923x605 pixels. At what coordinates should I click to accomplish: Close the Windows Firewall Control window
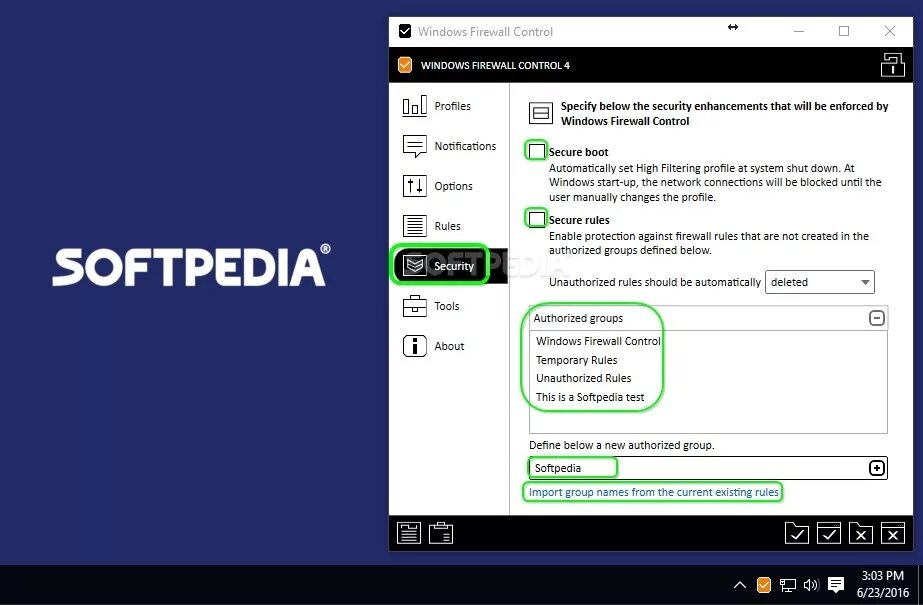[x=890, y=31]
